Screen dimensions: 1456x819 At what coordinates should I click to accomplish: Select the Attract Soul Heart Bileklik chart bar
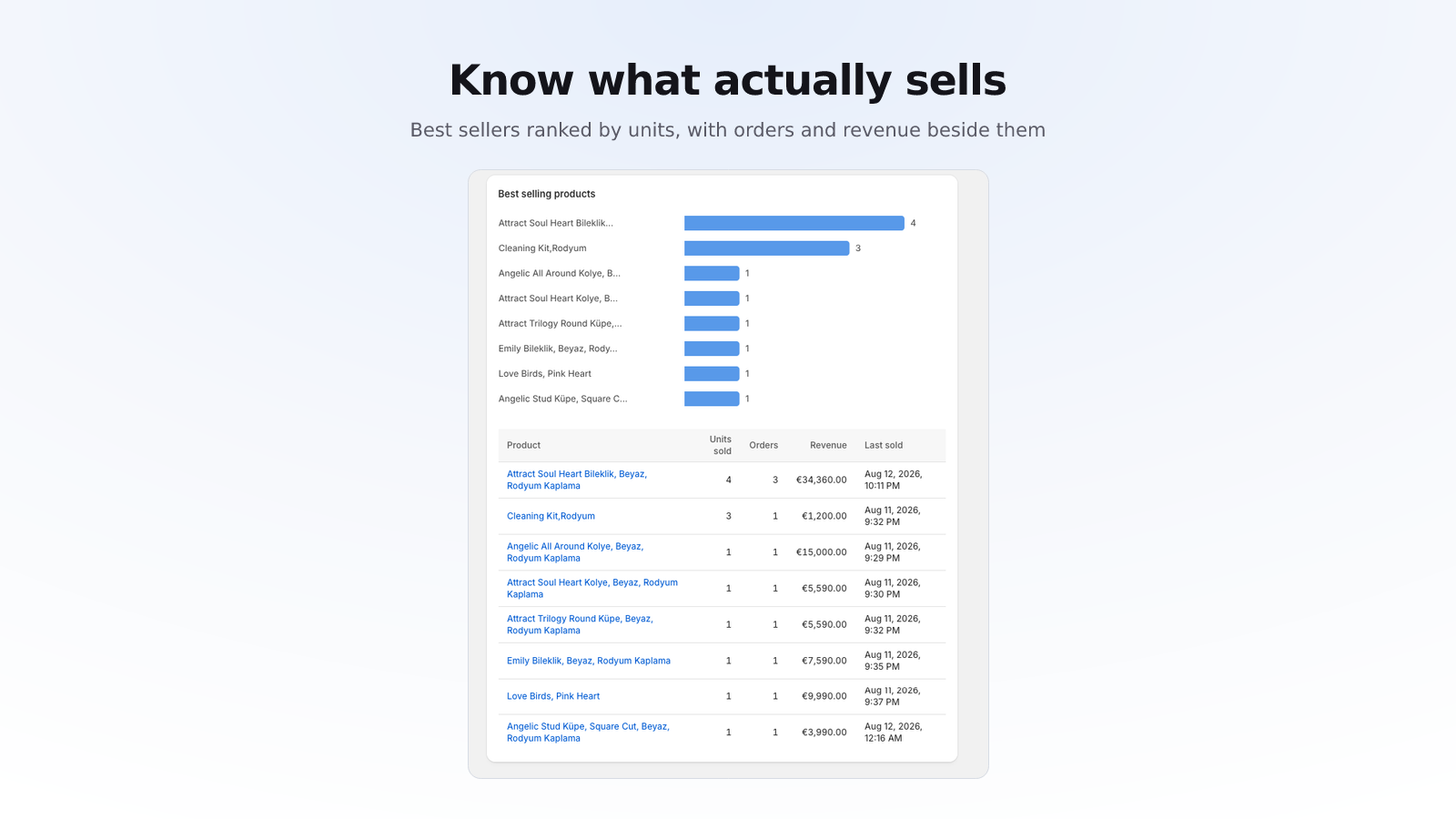pos(794,223)
